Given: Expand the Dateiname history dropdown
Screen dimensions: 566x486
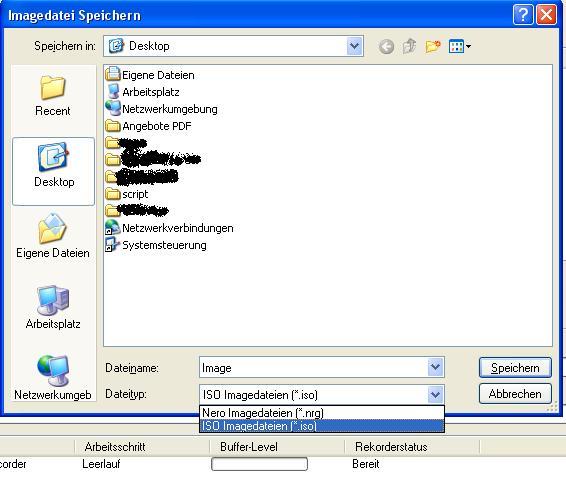Looking at the screenshot, I should (x=435, y=367).
